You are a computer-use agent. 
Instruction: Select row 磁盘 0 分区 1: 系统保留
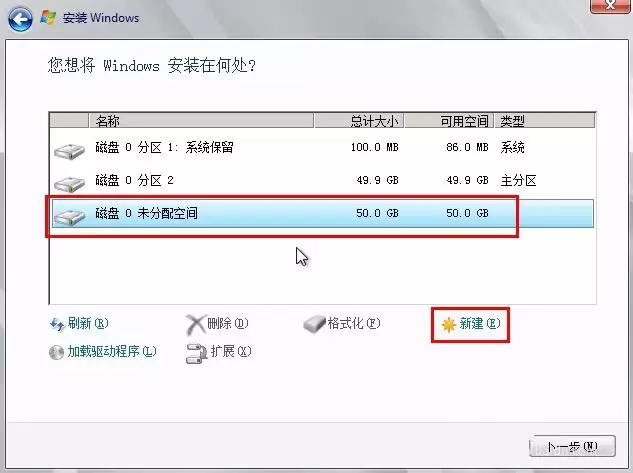[322, 148]
